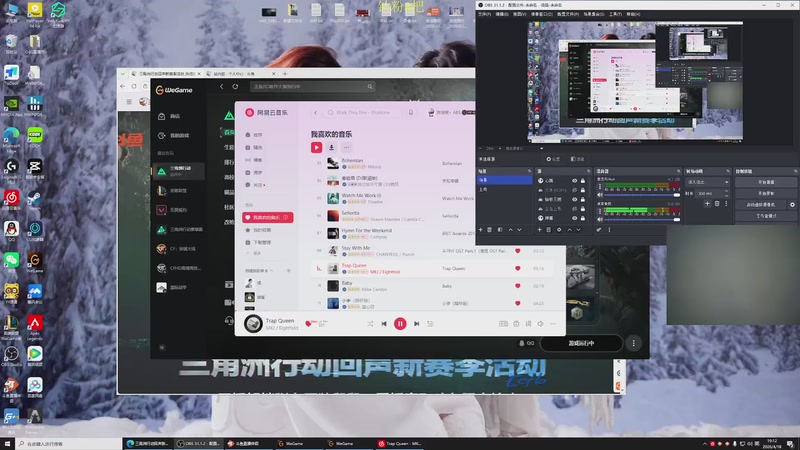This screenshot has width=800, height=450.
Task: Open the three-dot menu above the song list
Action: tap(346, 147)
